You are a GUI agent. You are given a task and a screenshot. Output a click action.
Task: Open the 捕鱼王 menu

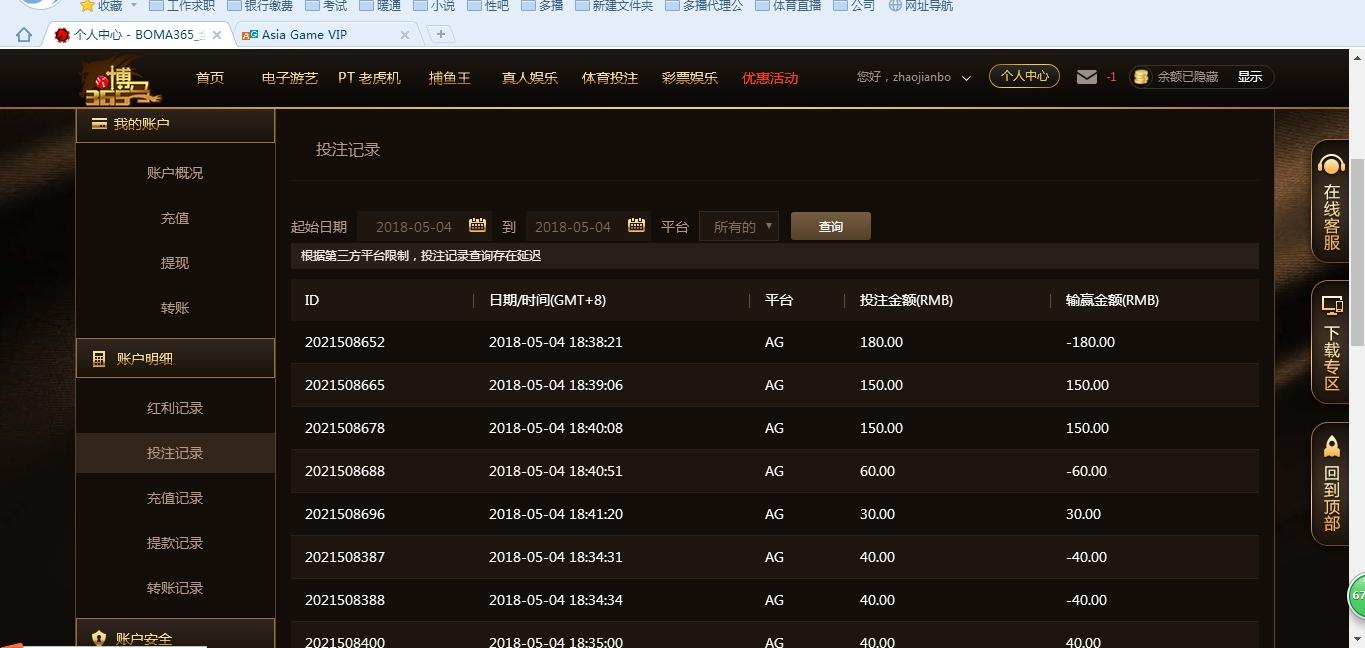[450, 77]
